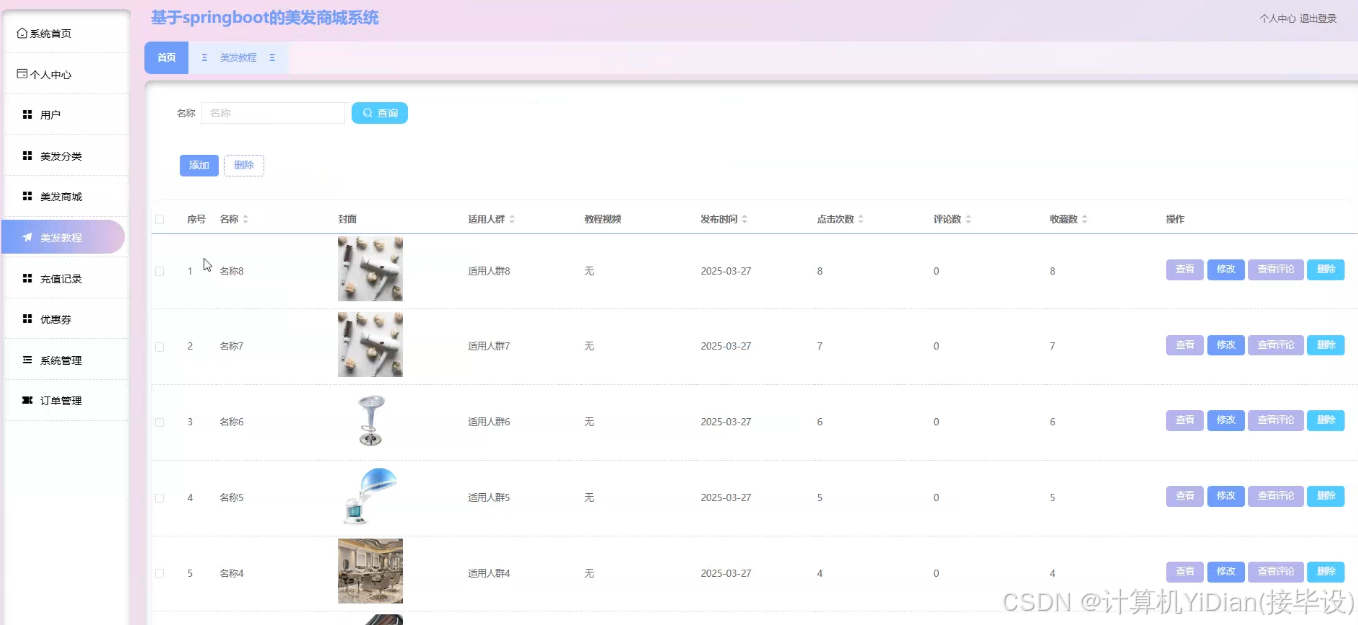Image resolution: width=1358 pixels, height=625 pixels.
Task: Click right icon of 美发教程 tab
Action: click(x=272, y=58)
